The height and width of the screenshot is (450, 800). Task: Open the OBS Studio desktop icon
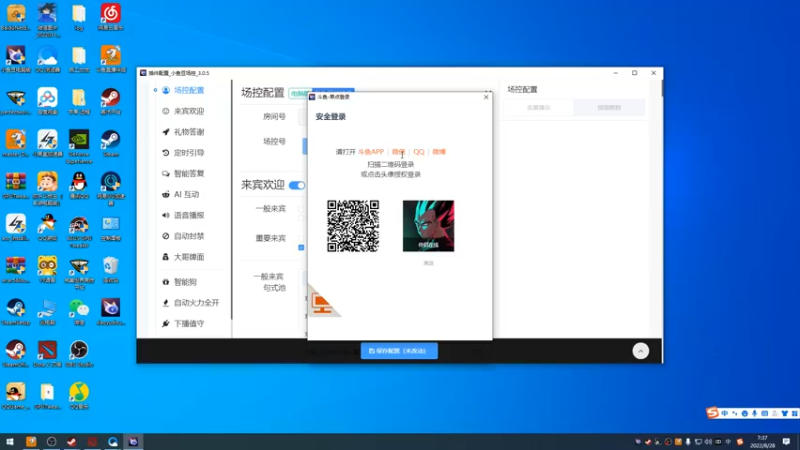point(79,353)
